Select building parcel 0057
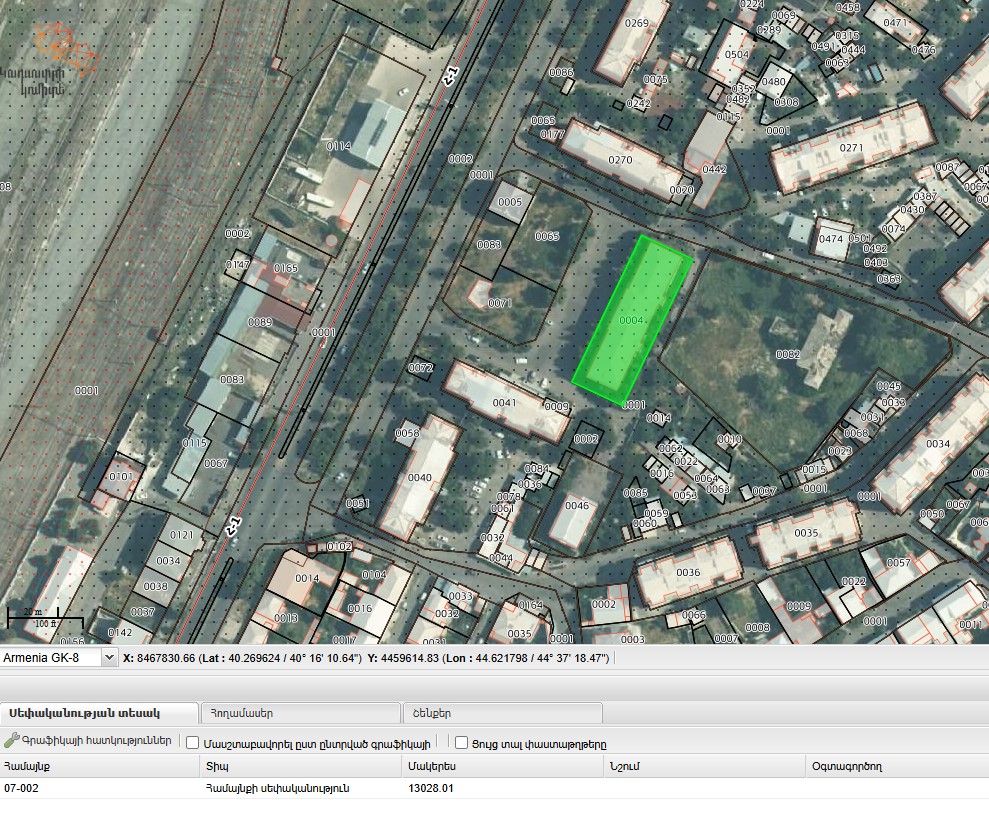The height and width of the screenshot is (816, 989). pos(898,562)
